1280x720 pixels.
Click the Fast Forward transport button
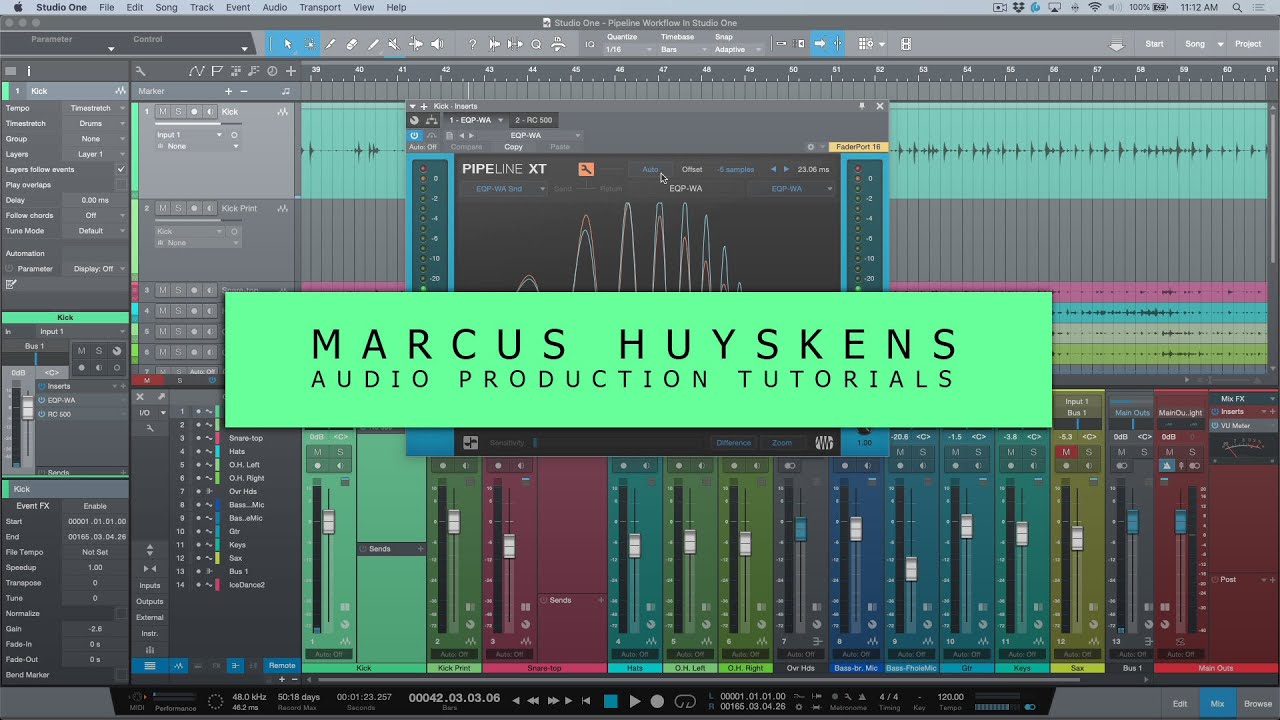coord(553,701)
